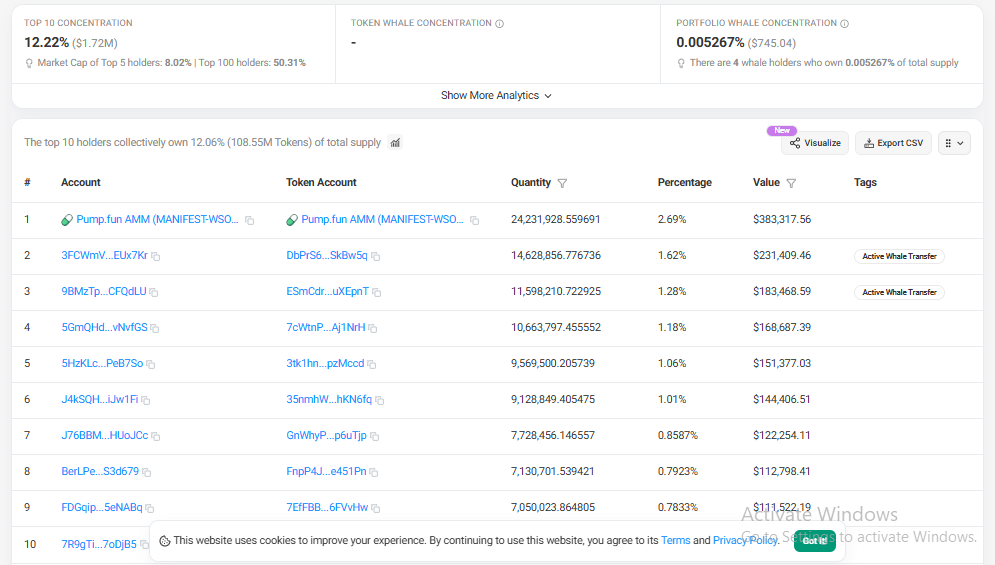Select percentage 0.8587%

pos(678,435)
